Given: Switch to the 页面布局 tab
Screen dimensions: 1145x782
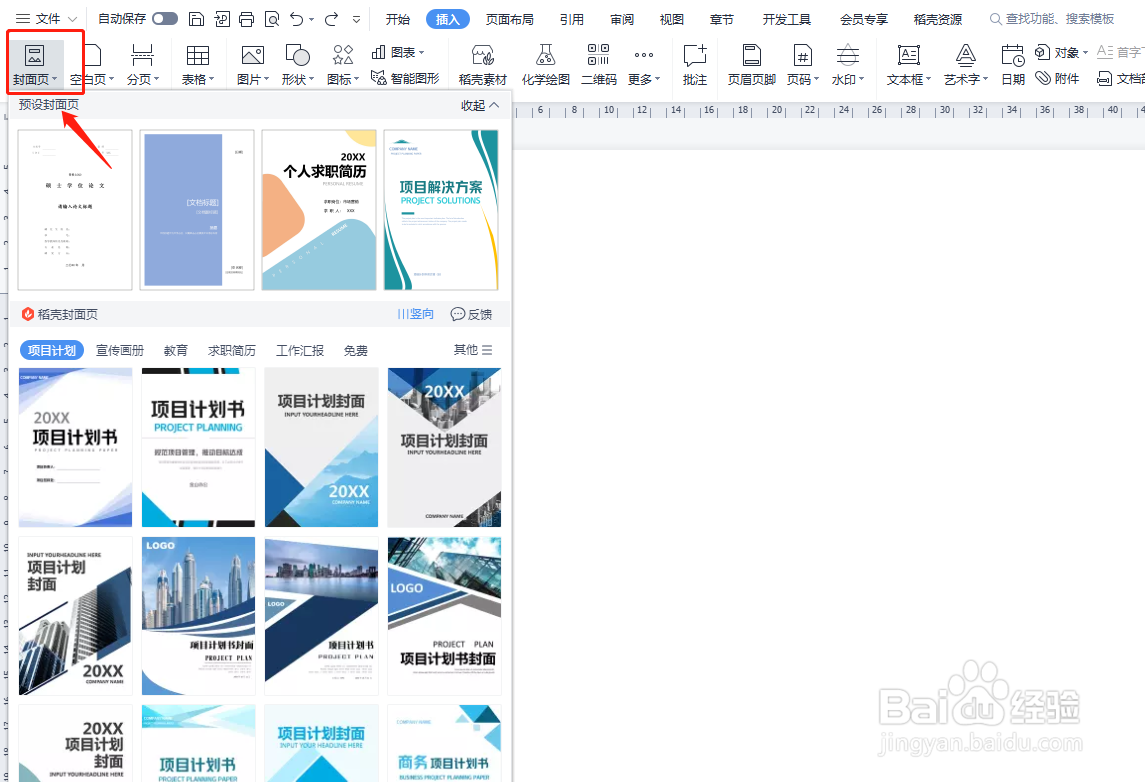Looking at the screenshot, I should click(x=510, y=19).
